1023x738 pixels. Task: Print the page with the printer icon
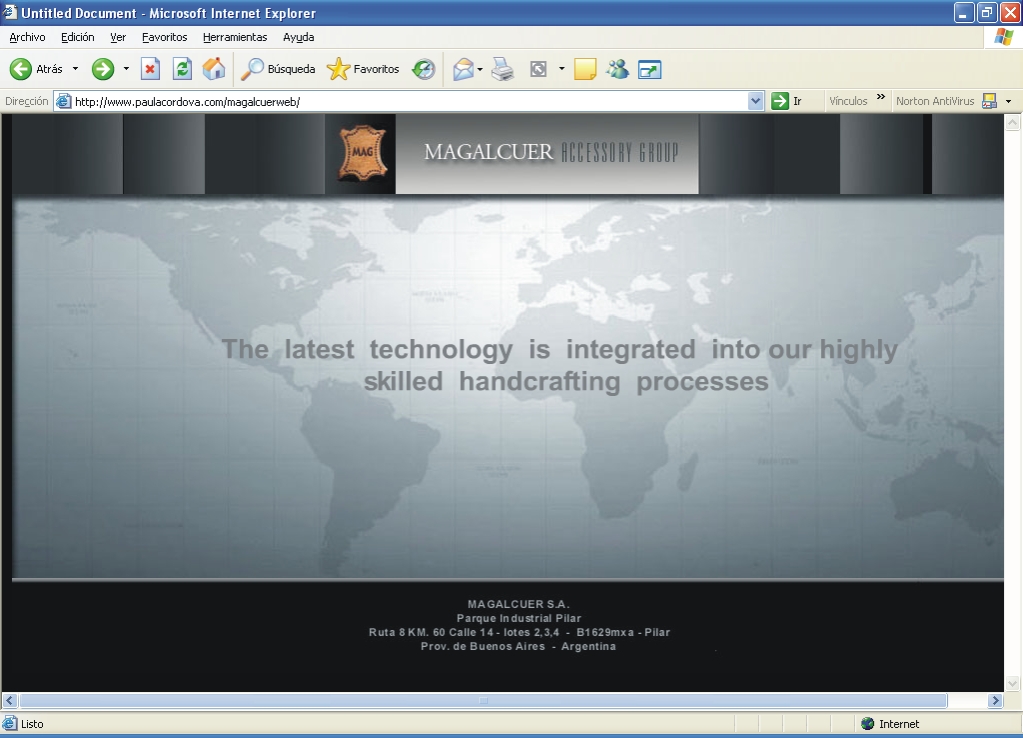coord(502,69)
